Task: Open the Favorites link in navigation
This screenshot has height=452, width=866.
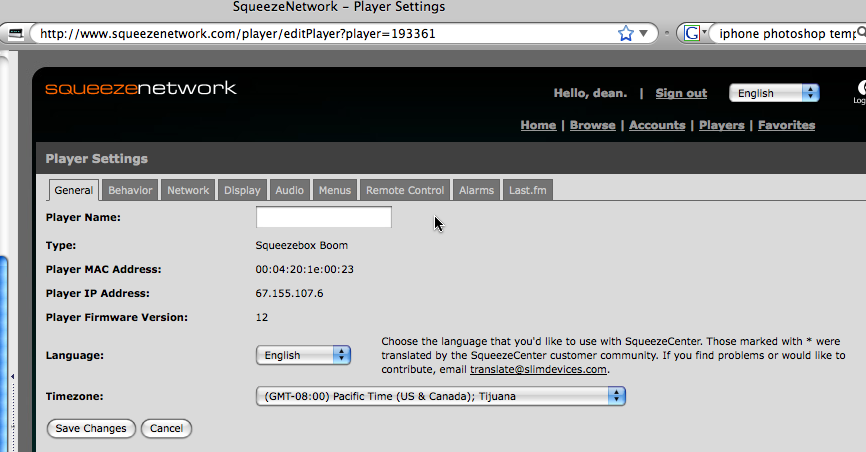Action: (786, 125)
